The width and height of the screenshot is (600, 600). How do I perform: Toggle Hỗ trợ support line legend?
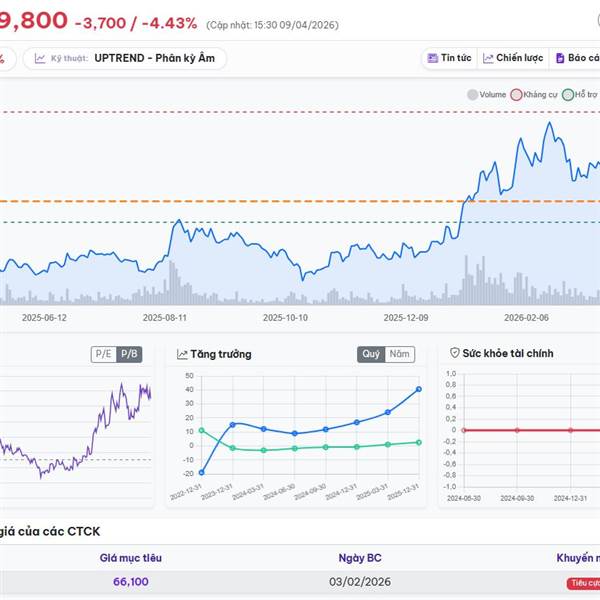568,95
